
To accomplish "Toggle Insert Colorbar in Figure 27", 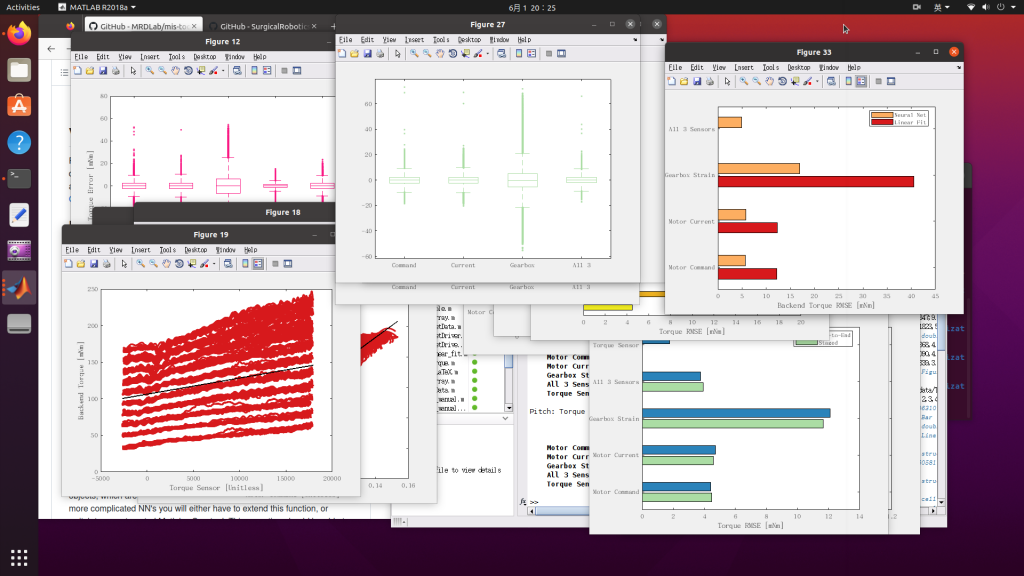I will tap(519, 54).
